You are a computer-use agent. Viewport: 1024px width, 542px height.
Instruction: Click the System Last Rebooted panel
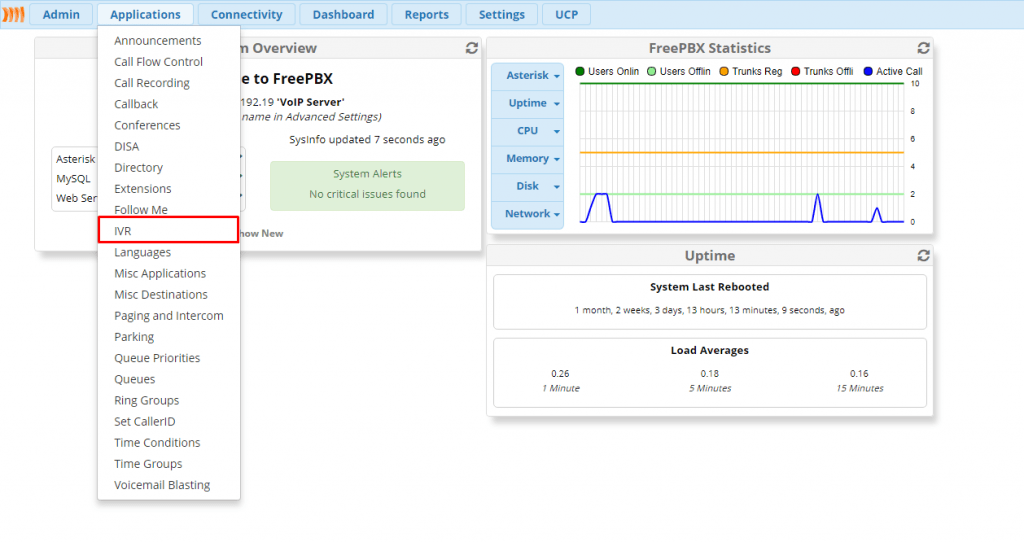[x=709, y=302]
